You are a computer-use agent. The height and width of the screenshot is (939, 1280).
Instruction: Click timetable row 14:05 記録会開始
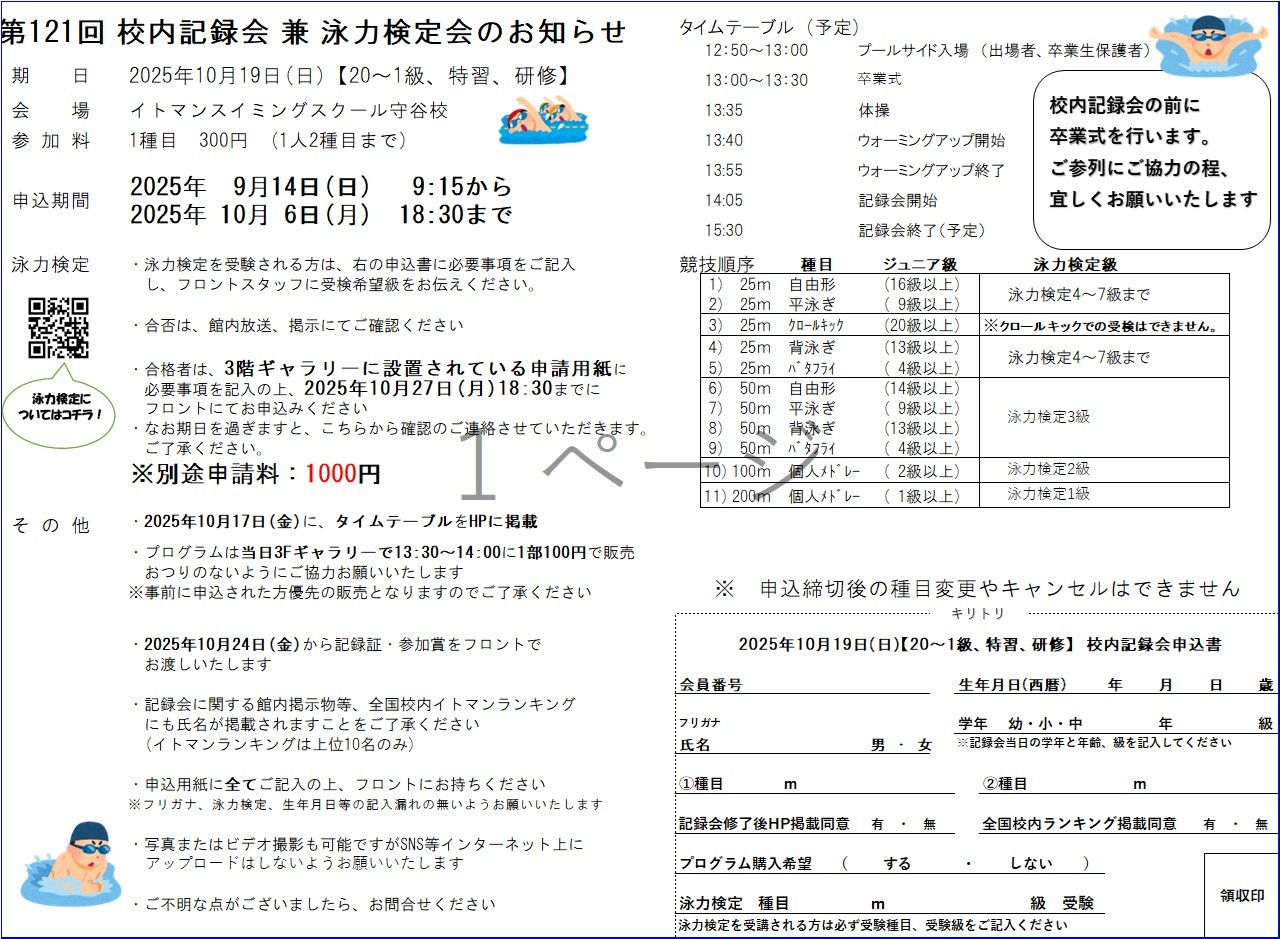821,200
